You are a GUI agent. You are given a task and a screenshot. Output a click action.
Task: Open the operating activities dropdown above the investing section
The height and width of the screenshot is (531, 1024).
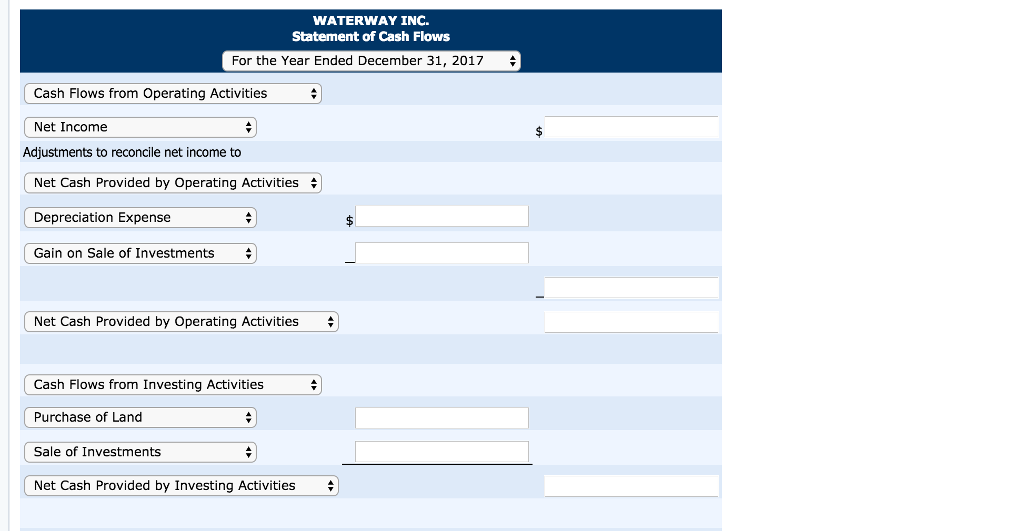pyautogui.click(x=181, y=322)
